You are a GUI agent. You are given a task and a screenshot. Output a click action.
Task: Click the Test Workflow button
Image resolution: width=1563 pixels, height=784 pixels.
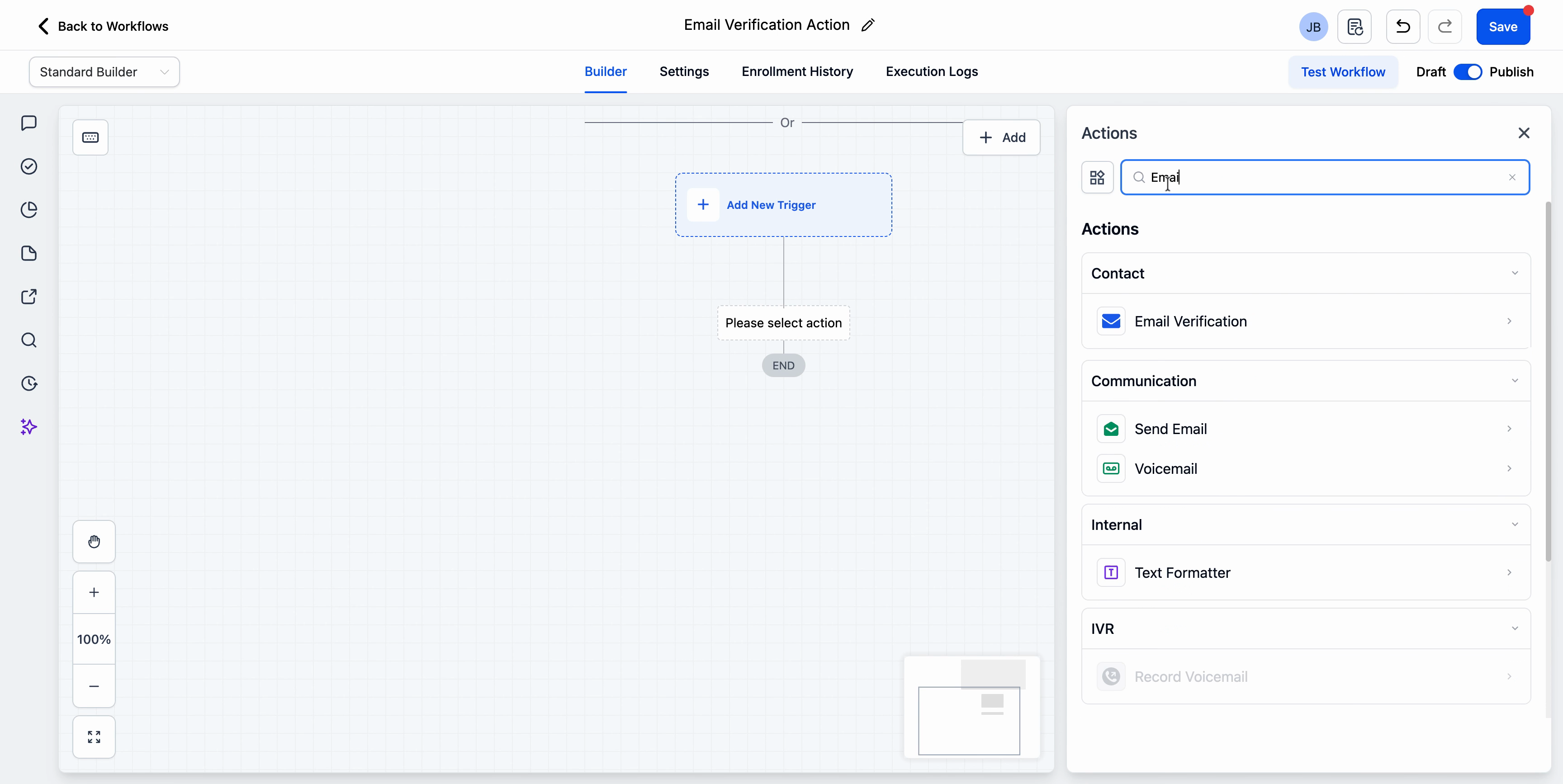[1343, 71]
